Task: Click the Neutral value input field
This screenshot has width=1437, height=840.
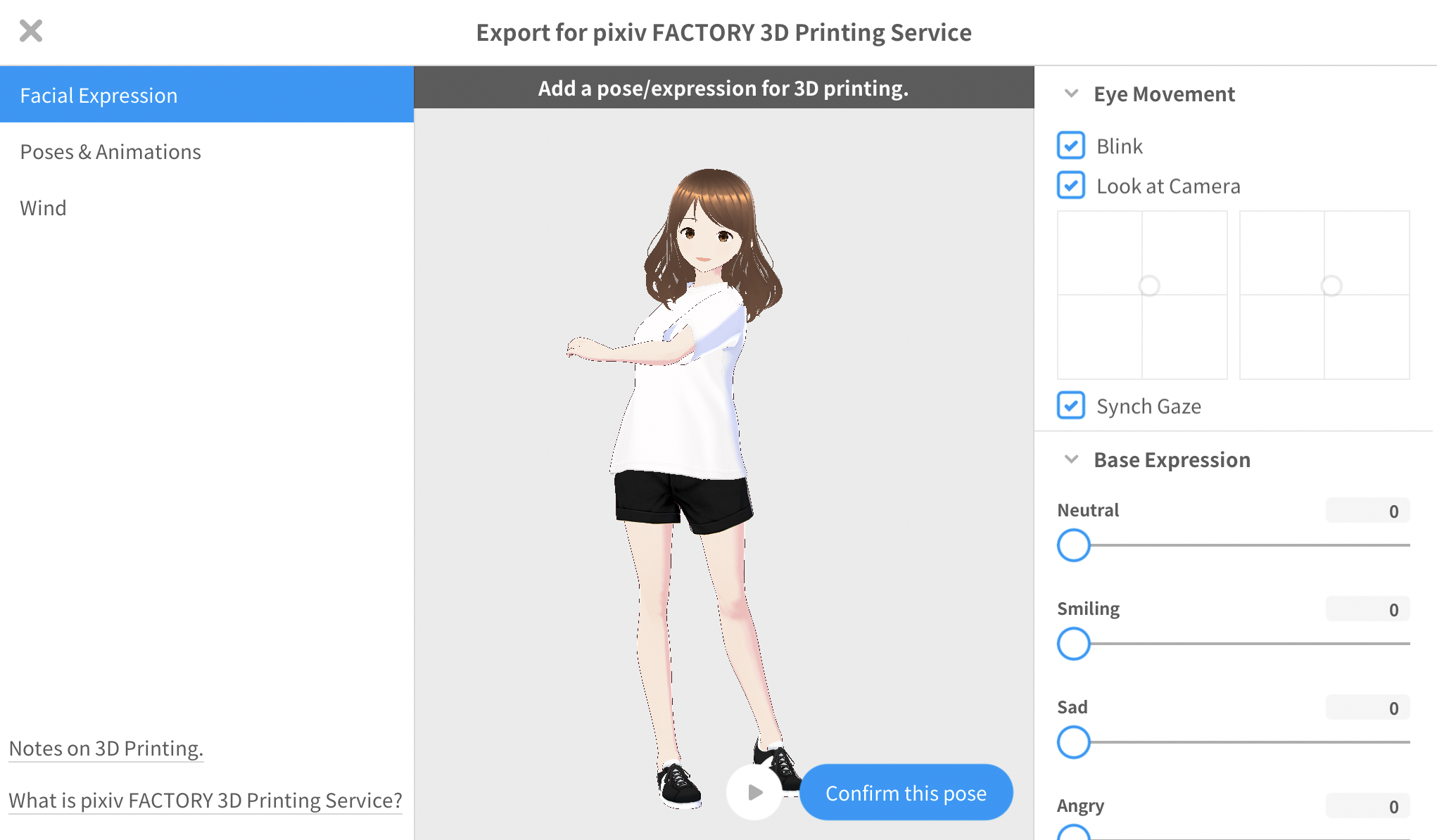Action: tap(1367, 511)
